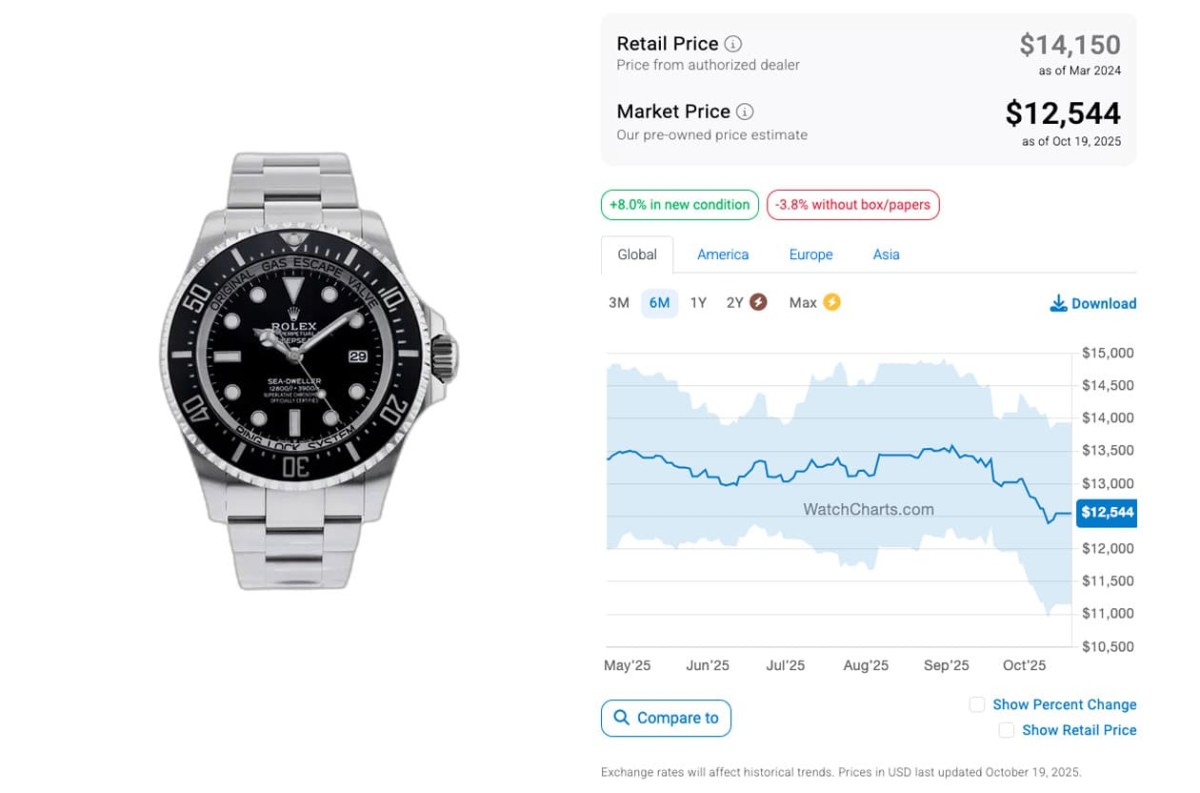Show the Max price history range
Viewport: 1200px width, 793px height.
pos(803,303)
